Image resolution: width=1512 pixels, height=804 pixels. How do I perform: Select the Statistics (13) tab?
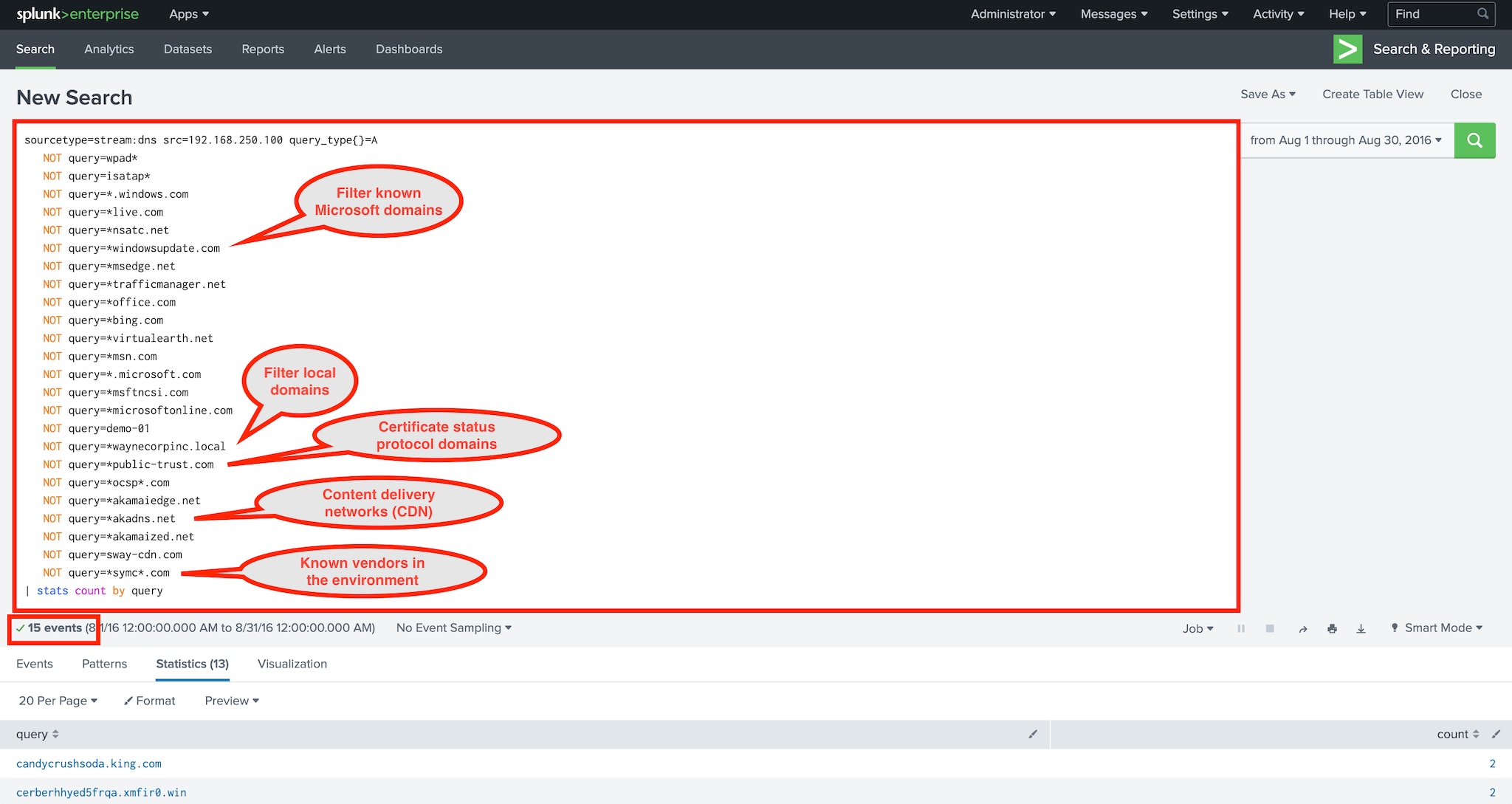tap(193, 664)
